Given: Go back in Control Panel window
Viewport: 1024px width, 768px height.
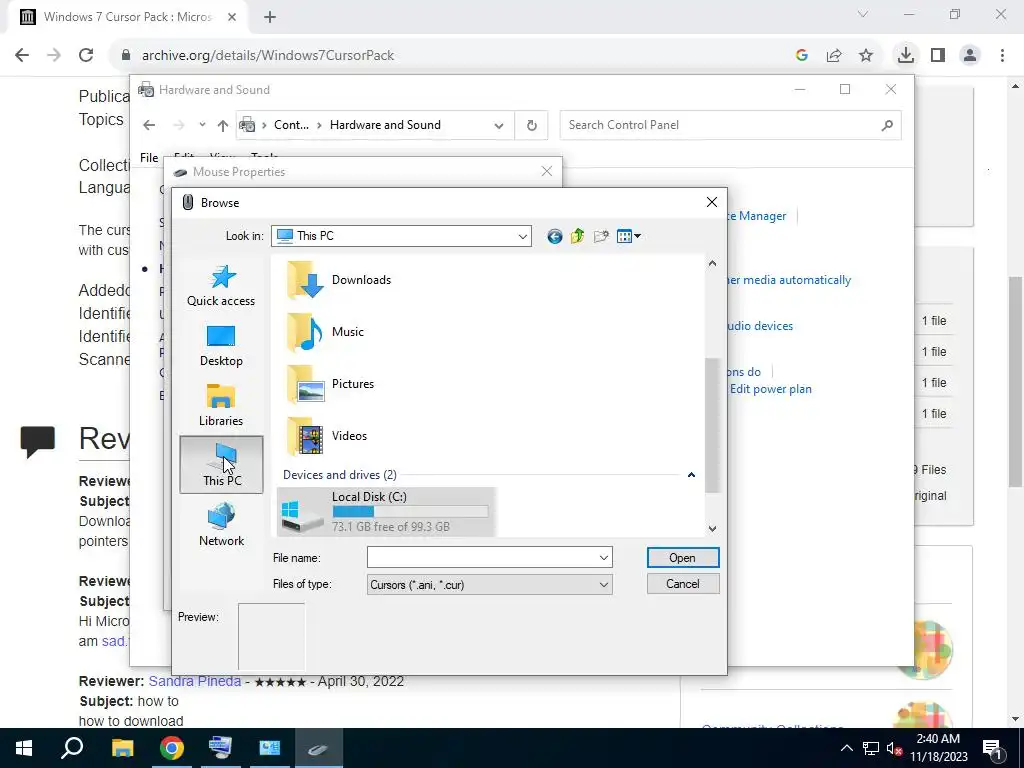Looking at the screenshot, I should [x=149, y=125].
